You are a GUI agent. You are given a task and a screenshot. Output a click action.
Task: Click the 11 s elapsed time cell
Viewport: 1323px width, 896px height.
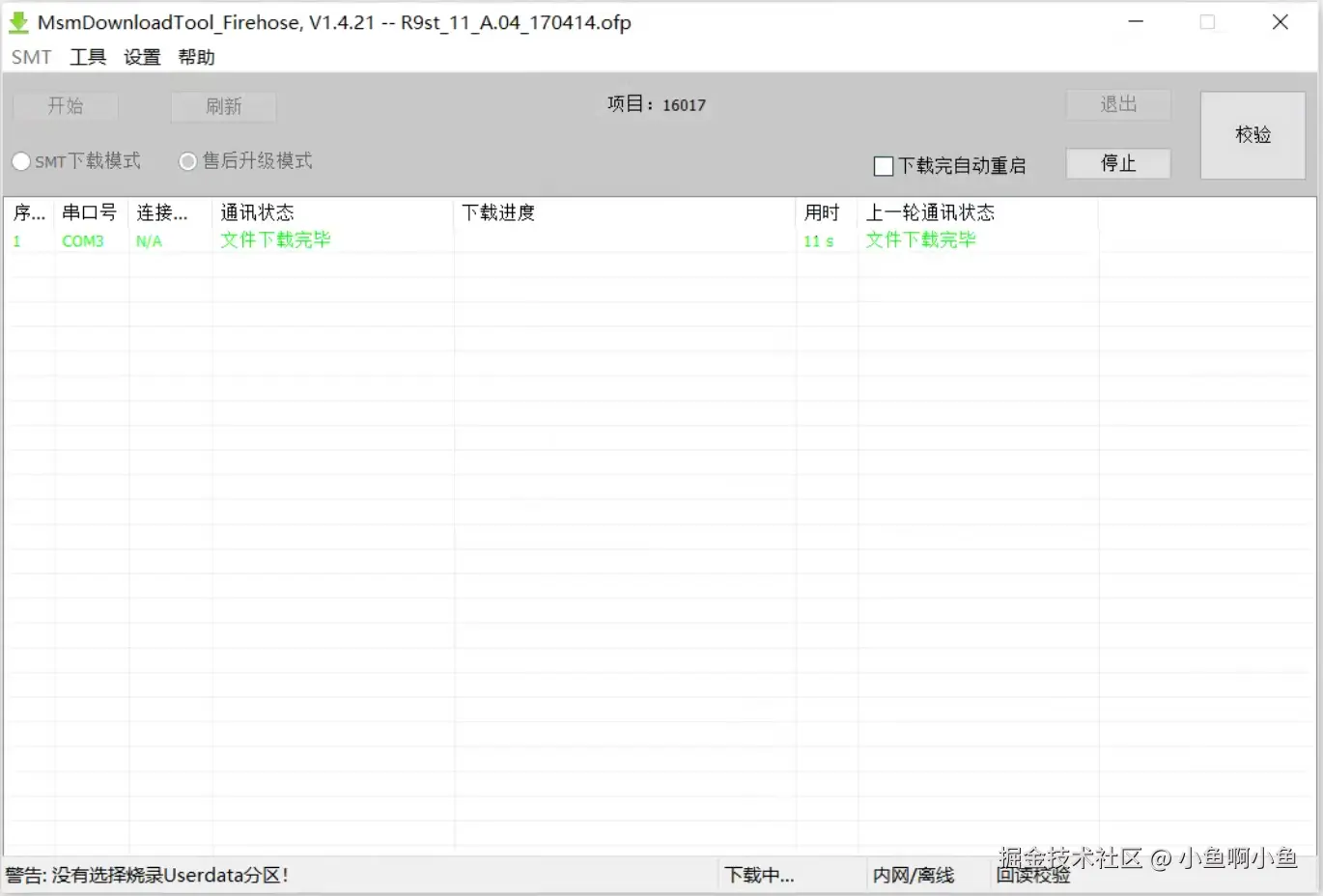point(818,241)
